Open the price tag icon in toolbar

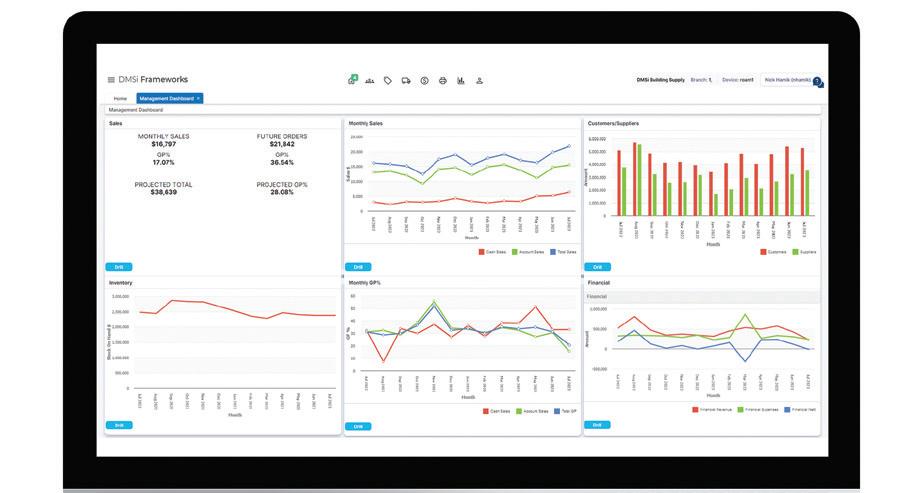(x=388, y=81)
